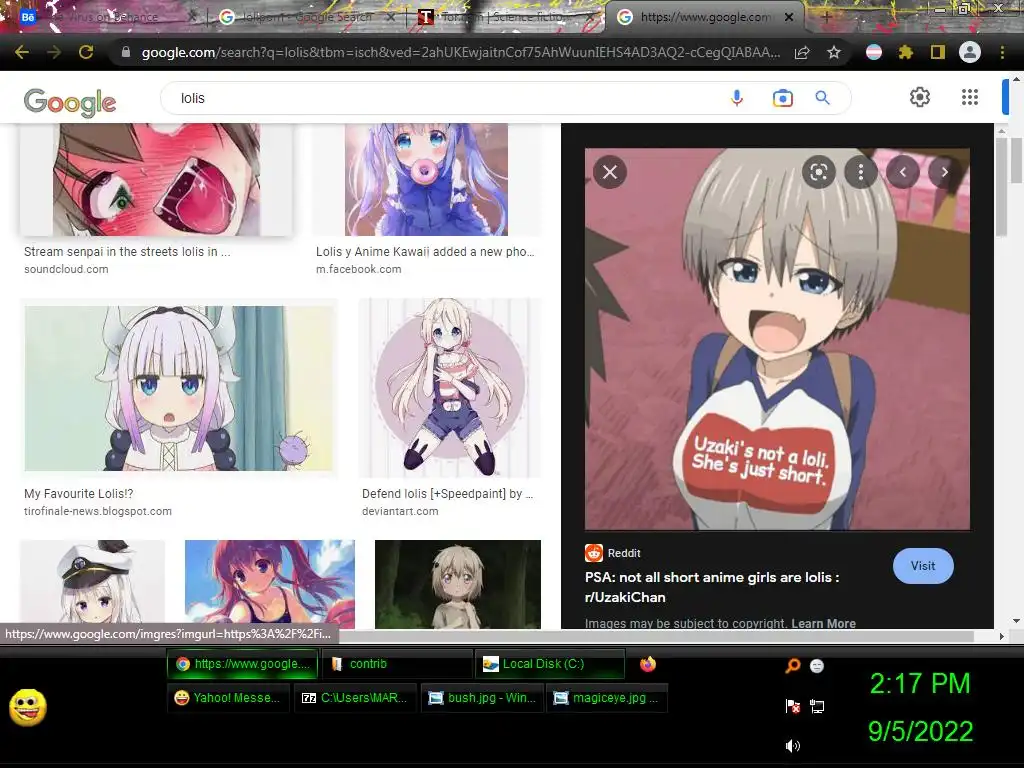Click the Visit button
The width and height of the screenshot is (1024, 768).
pos(923,566)
